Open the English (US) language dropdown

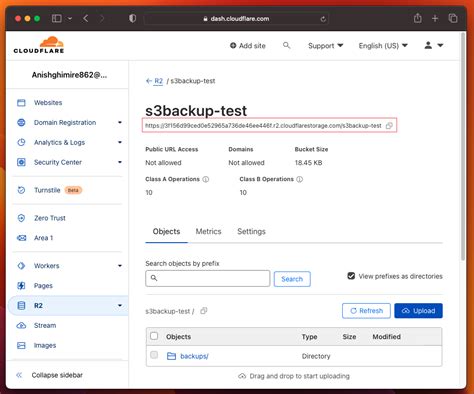(x=383, y=46)
